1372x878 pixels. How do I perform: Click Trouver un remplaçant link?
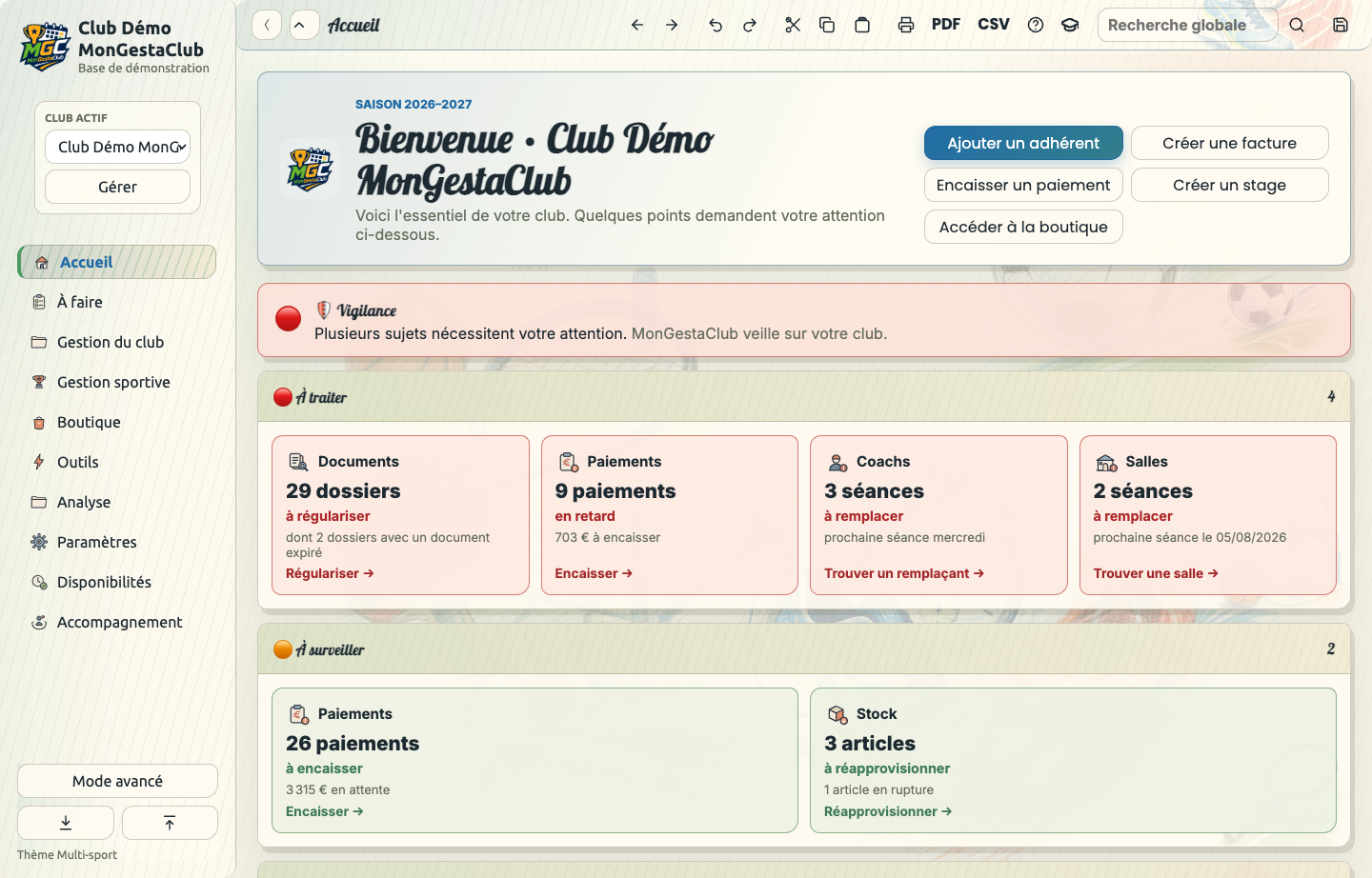pos(904,573)
